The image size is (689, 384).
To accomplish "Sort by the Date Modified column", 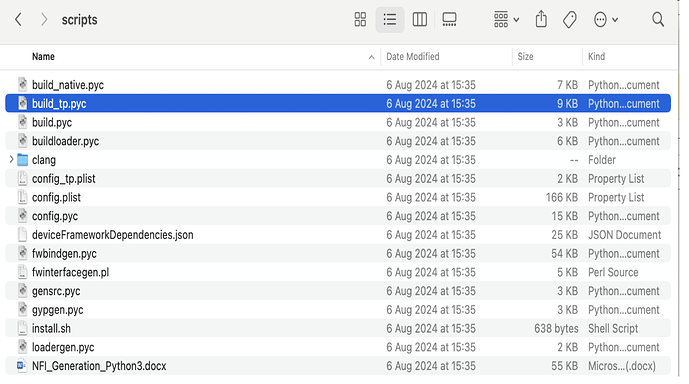I will click(413, 57).
